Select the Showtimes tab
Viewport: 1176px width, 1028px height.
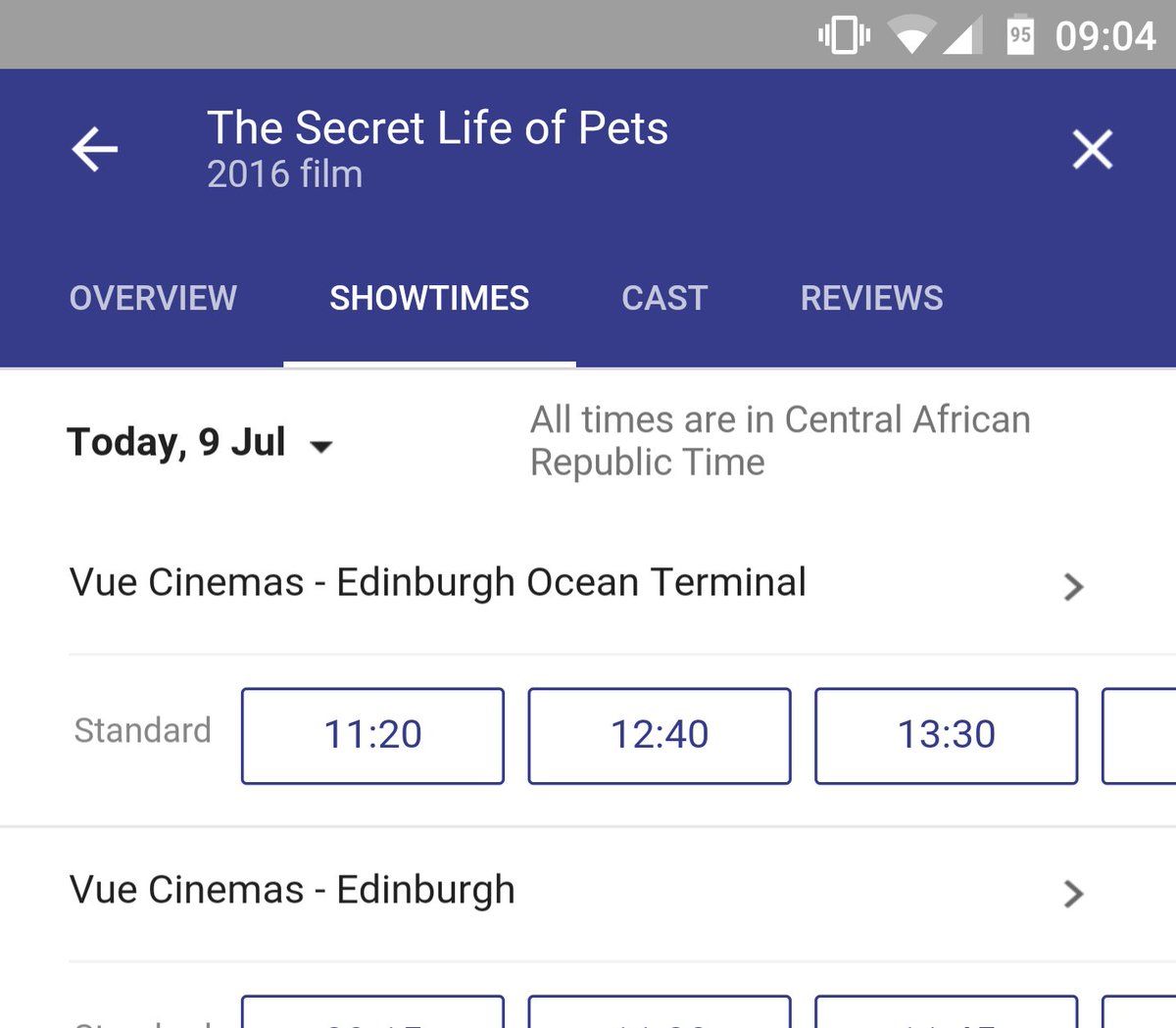pos(429,298)
